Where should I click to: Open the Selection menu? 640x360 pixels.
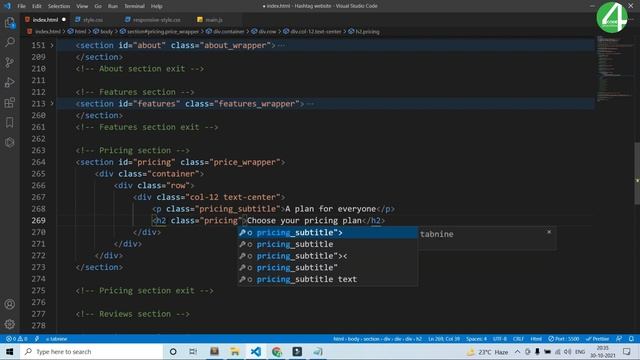point(59,6)
